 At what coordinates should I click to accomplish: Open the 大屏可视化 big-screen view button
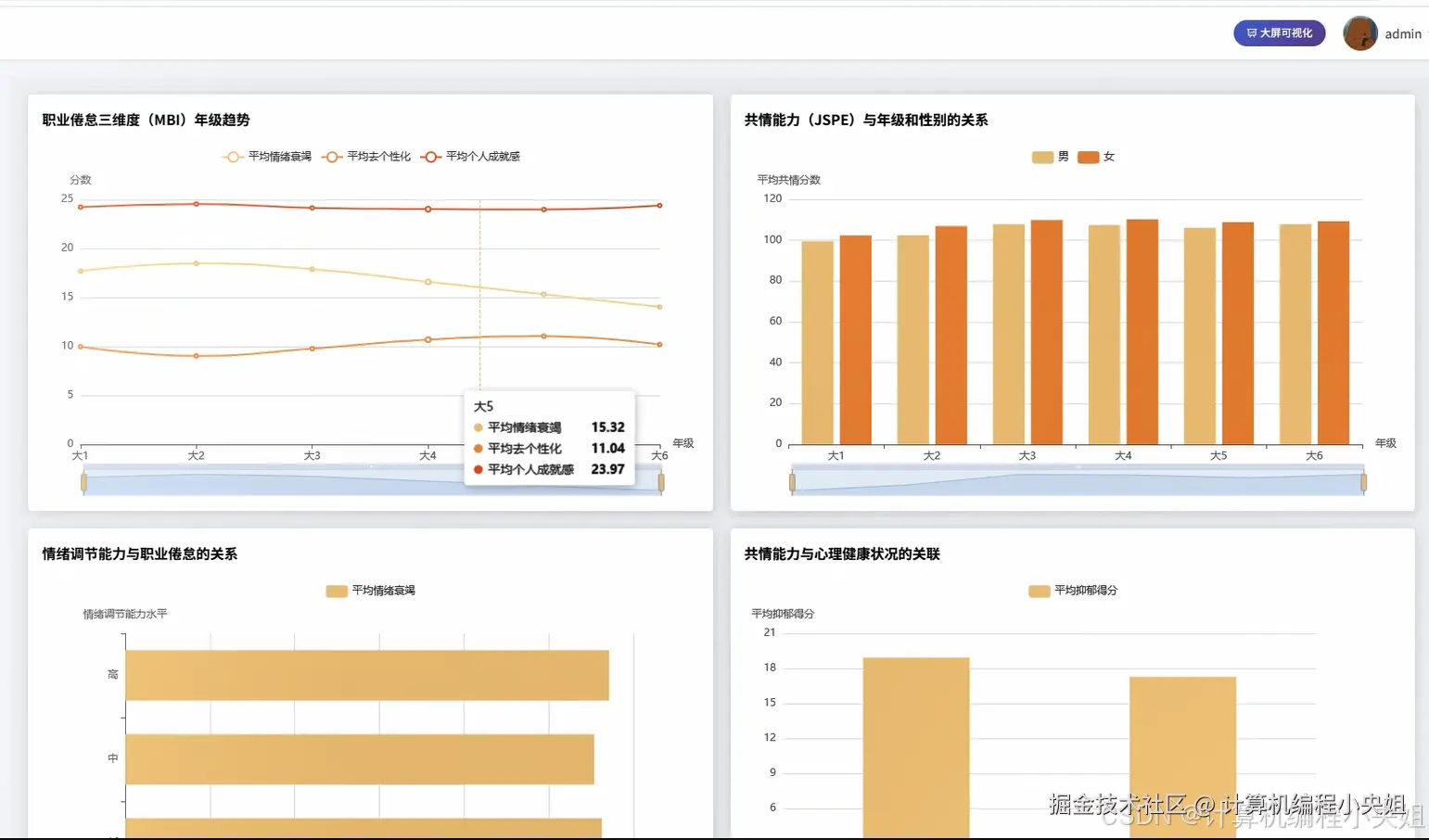coord(1279,33)
